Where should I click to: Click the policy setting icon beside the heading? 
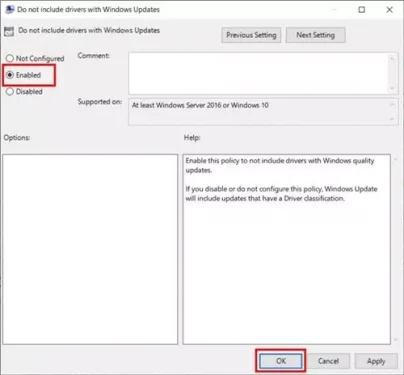coord(9,31)
